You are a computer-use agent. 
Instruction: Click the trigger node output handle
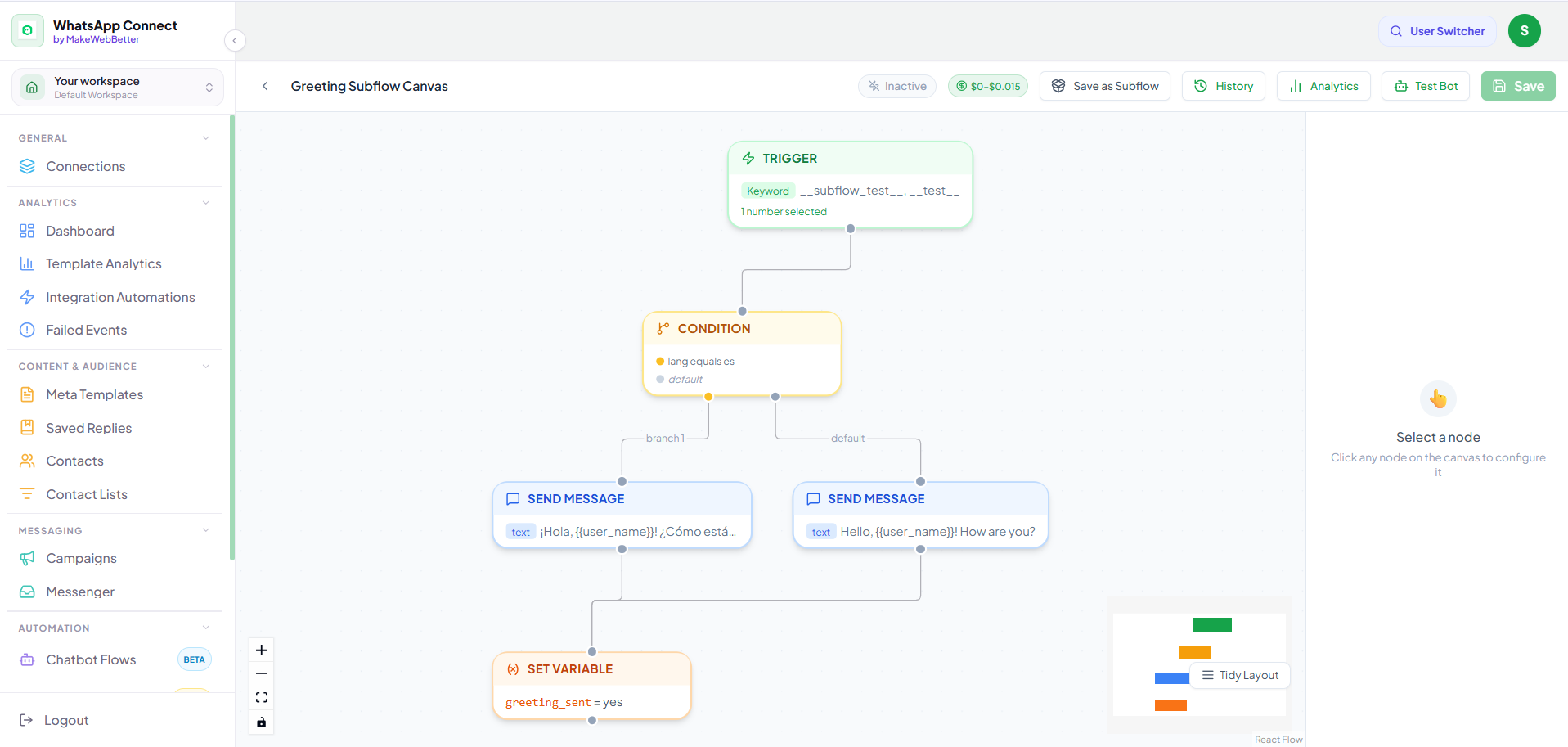click(851, 229)
